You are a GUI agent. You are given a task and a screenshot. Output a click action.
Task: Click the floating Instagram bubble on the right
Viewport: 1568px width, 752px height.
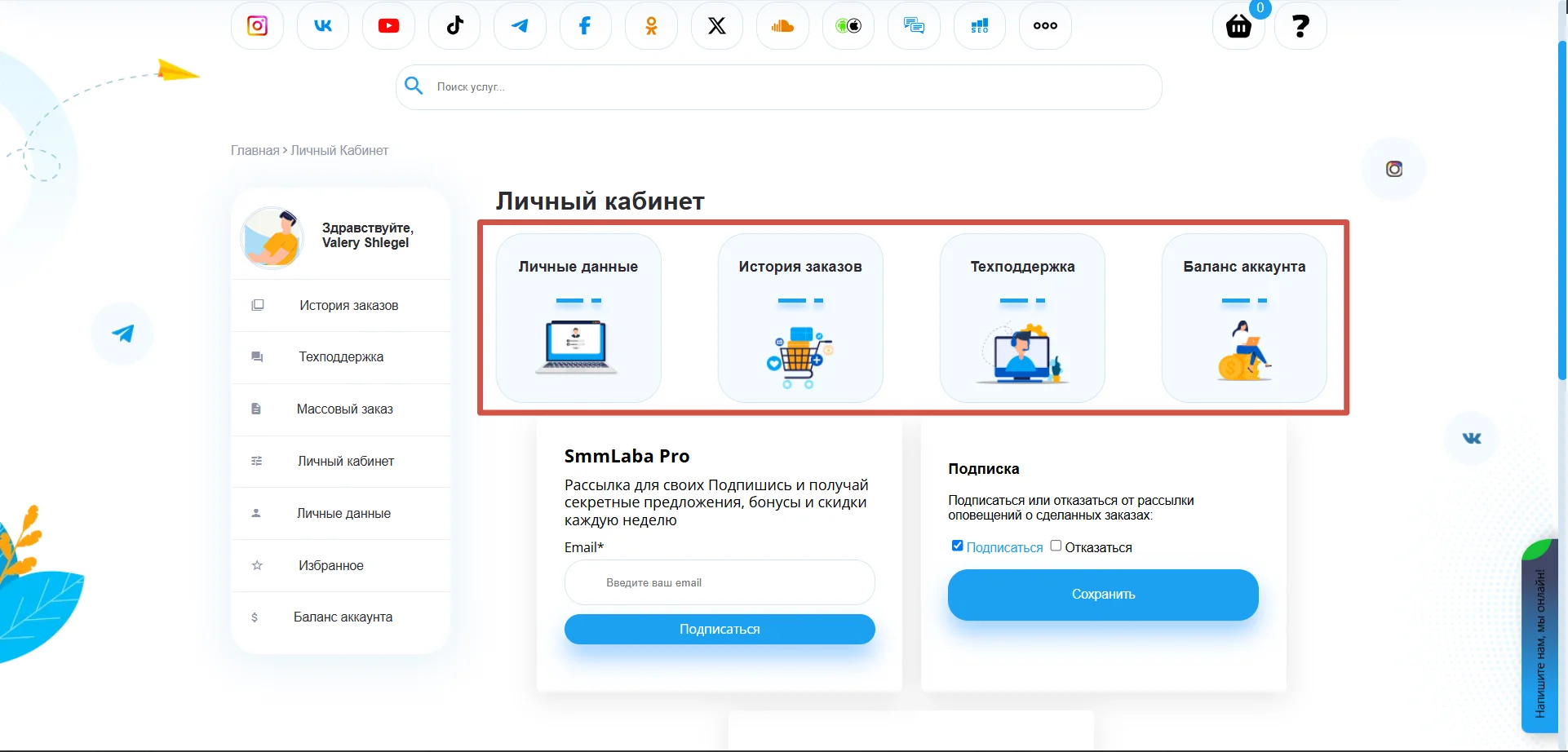pos(1394,169)
